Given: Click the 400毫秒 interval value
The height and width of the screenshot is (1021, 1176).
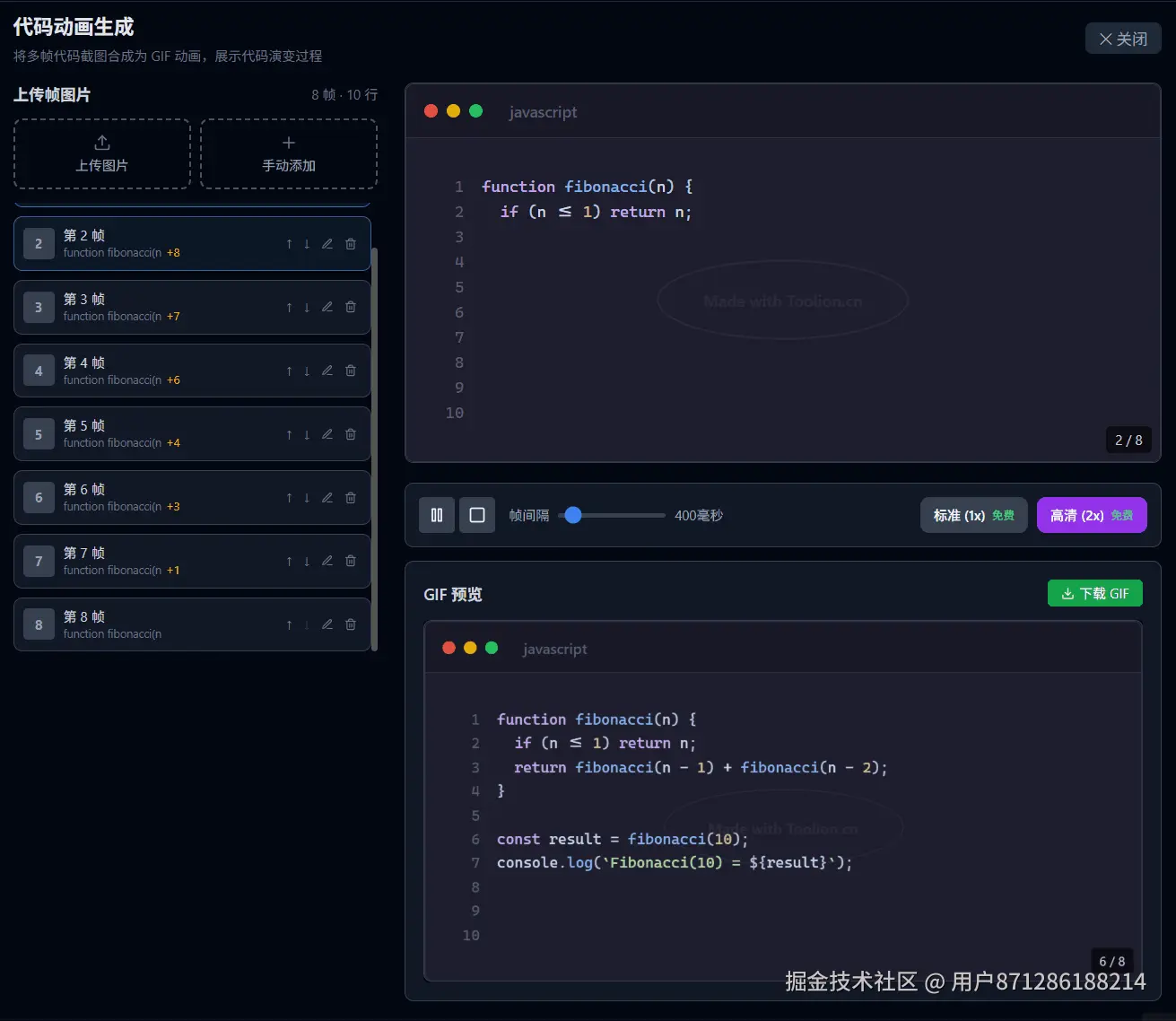Looking at the screenshot, I should pos(699,515).
